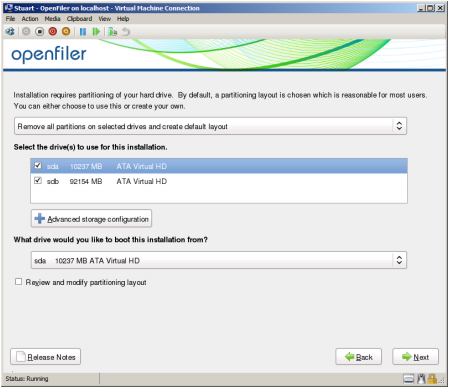Enable Review and modify partitioning layout
Image resolution: width=449 pixels, height=387 pixels.
(x=18, y=282)
